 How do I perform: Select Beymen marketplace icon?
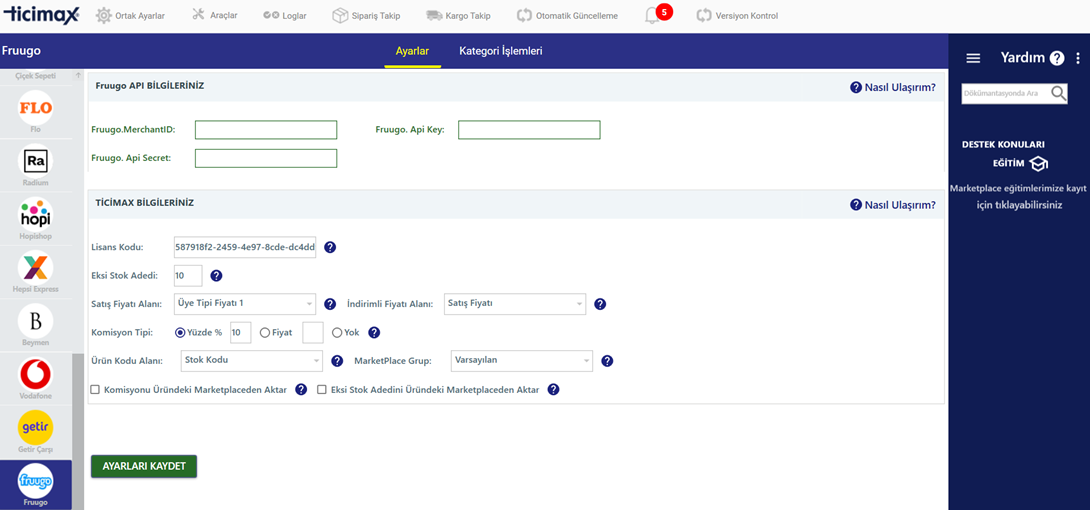[35, 322]
